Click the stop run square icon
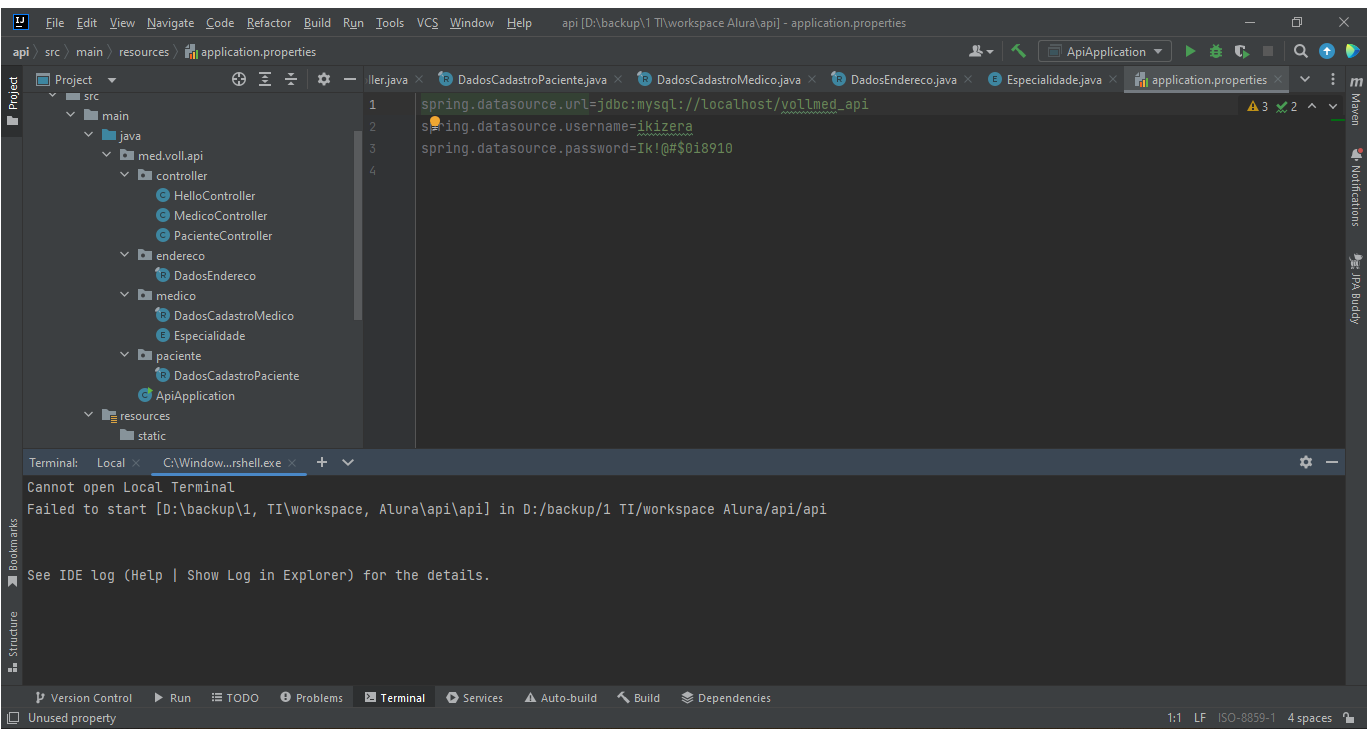 click(1268, 51)
